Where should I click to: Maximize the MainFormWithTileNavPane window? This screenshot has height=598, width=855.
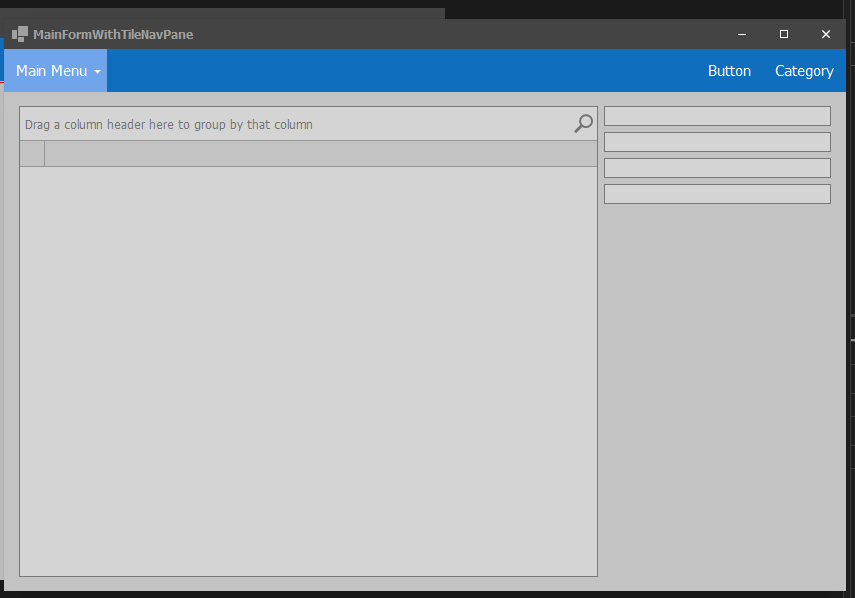pos(784,34)
